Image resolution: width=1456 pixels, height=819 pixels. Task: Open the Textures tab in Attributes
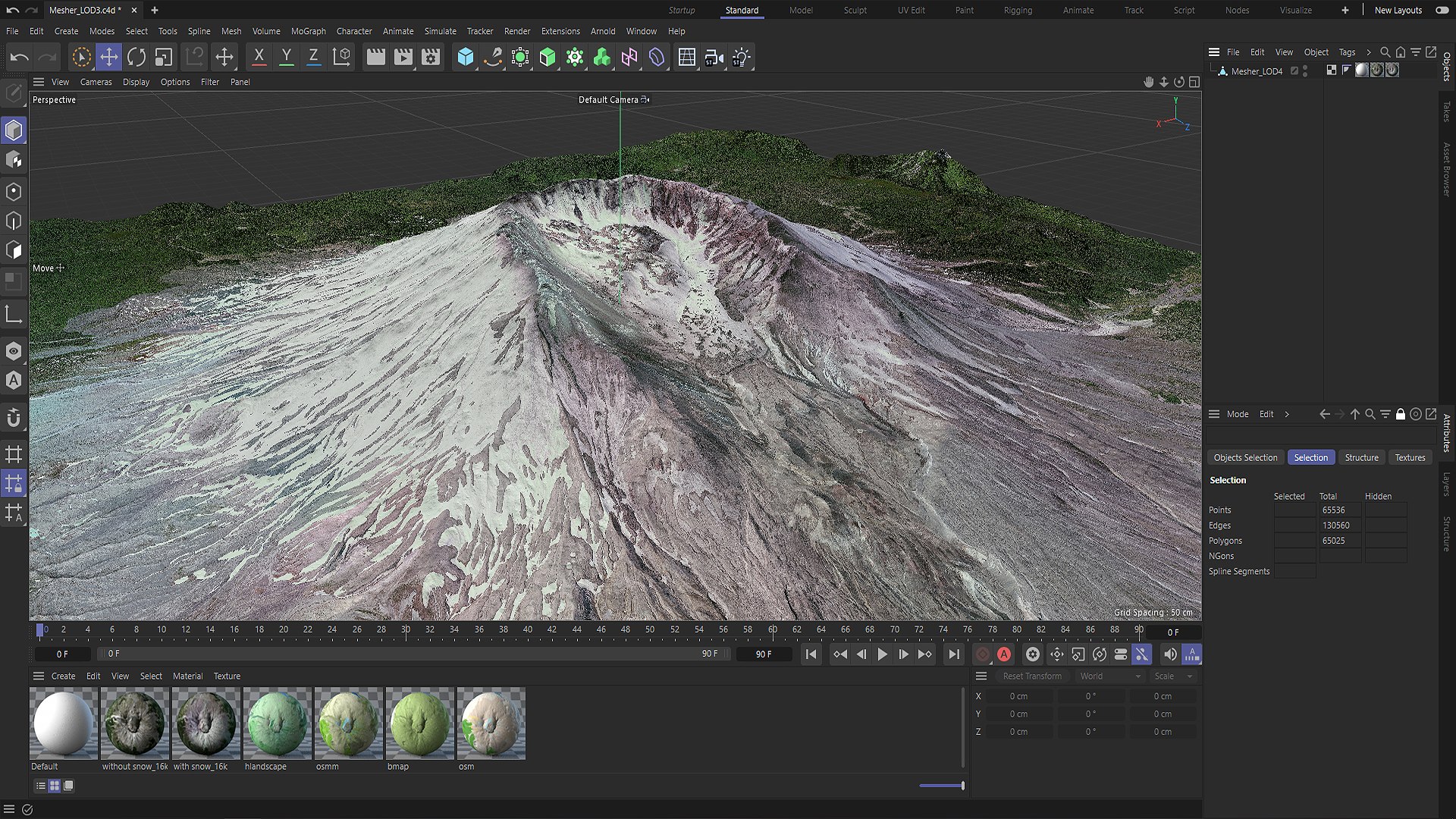coord(1410,458)
